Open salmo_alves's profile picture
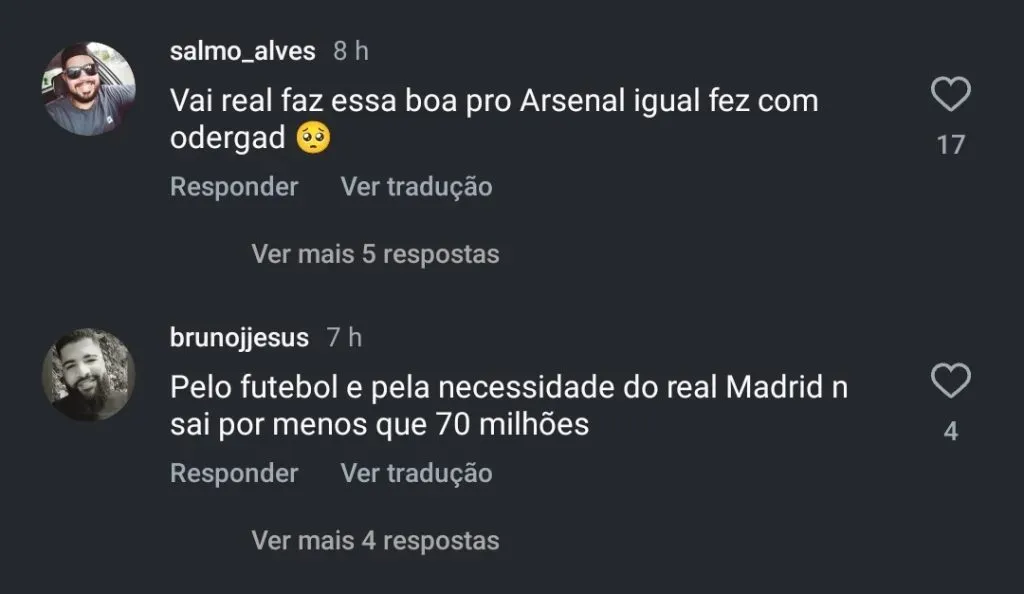1024x594 pixels. [x=88, y=89]
